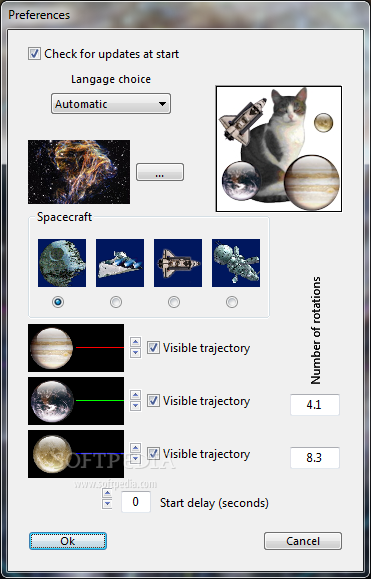Click down arrow of Jupiter row spinner
Screen dimensions: 371x579
135,353
